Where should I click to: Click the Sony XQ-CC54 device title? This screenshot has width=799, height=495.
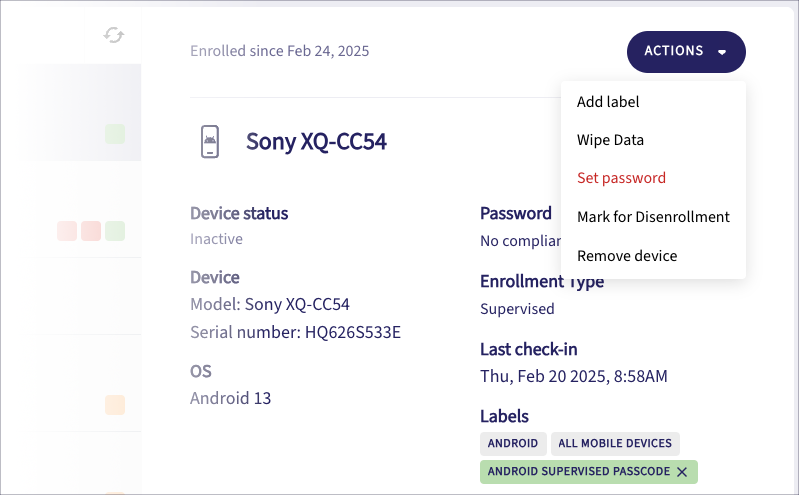tap(316, 142)
